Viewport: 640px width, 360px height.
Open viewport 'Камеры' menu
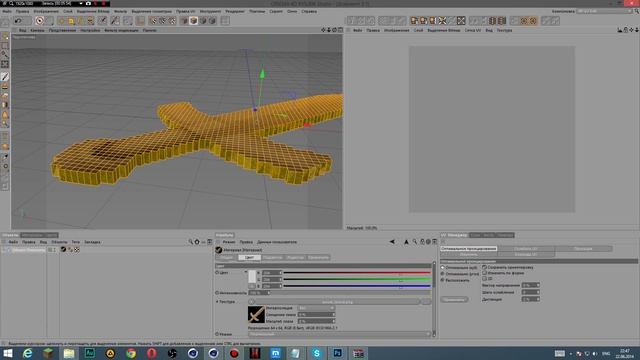[37, 30]
